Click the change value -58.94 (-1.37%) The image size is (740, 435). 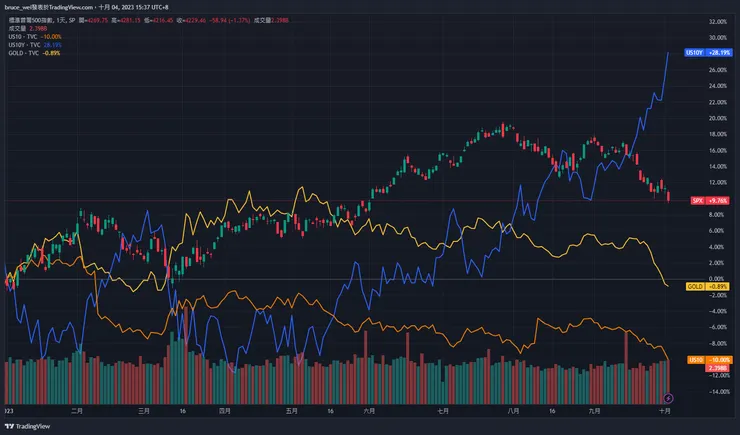coord(229,20)
